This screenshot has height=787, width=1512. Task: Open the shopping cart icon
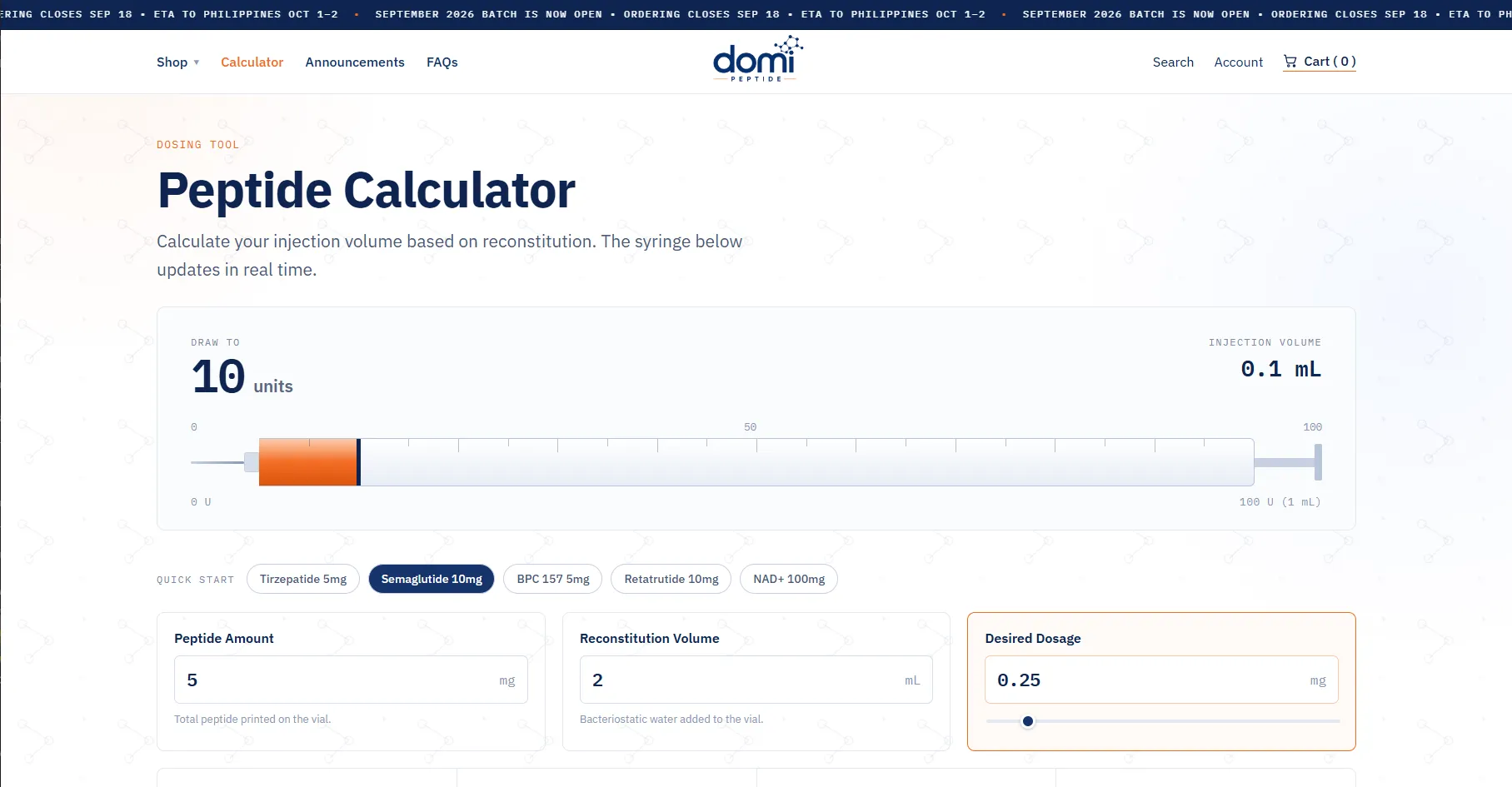(1290, 61)
